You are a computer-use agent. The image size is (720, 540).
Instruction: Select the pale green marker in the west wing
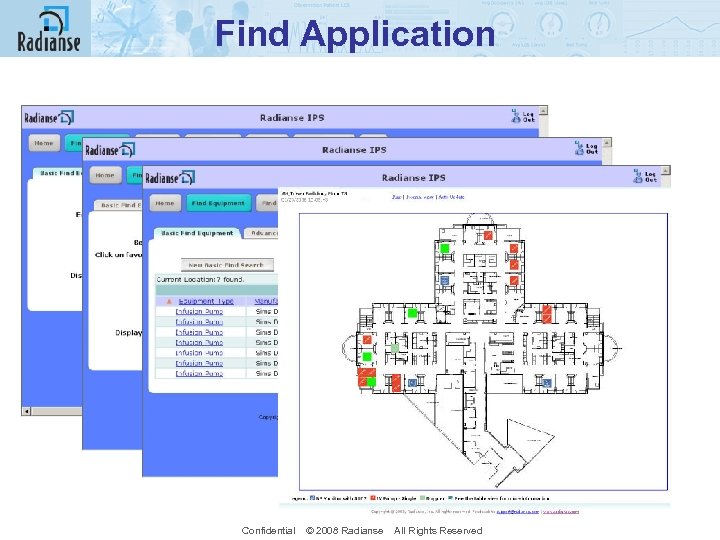pos(394,348)
